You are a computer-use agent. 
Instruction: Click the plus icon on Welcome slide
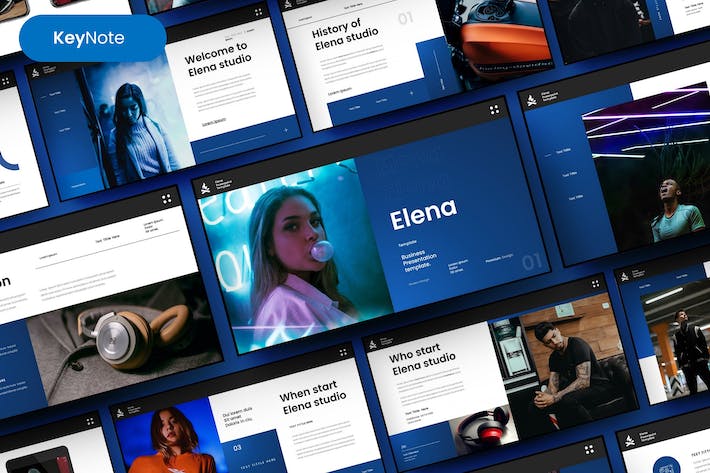click(284, 129)
